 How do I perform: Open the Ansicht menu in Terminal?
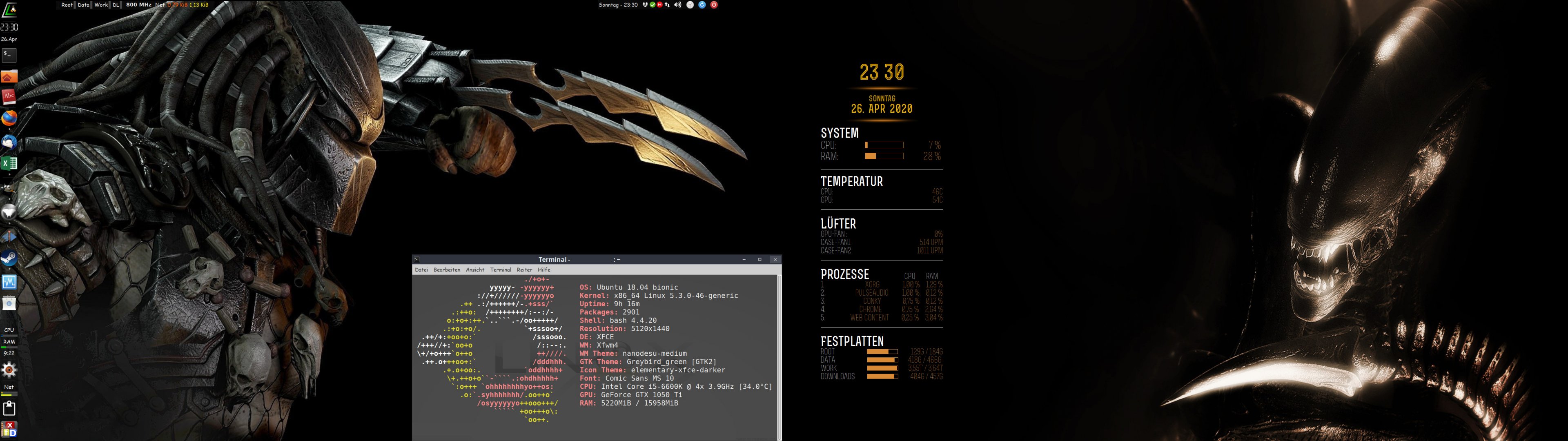coord(475,270)
